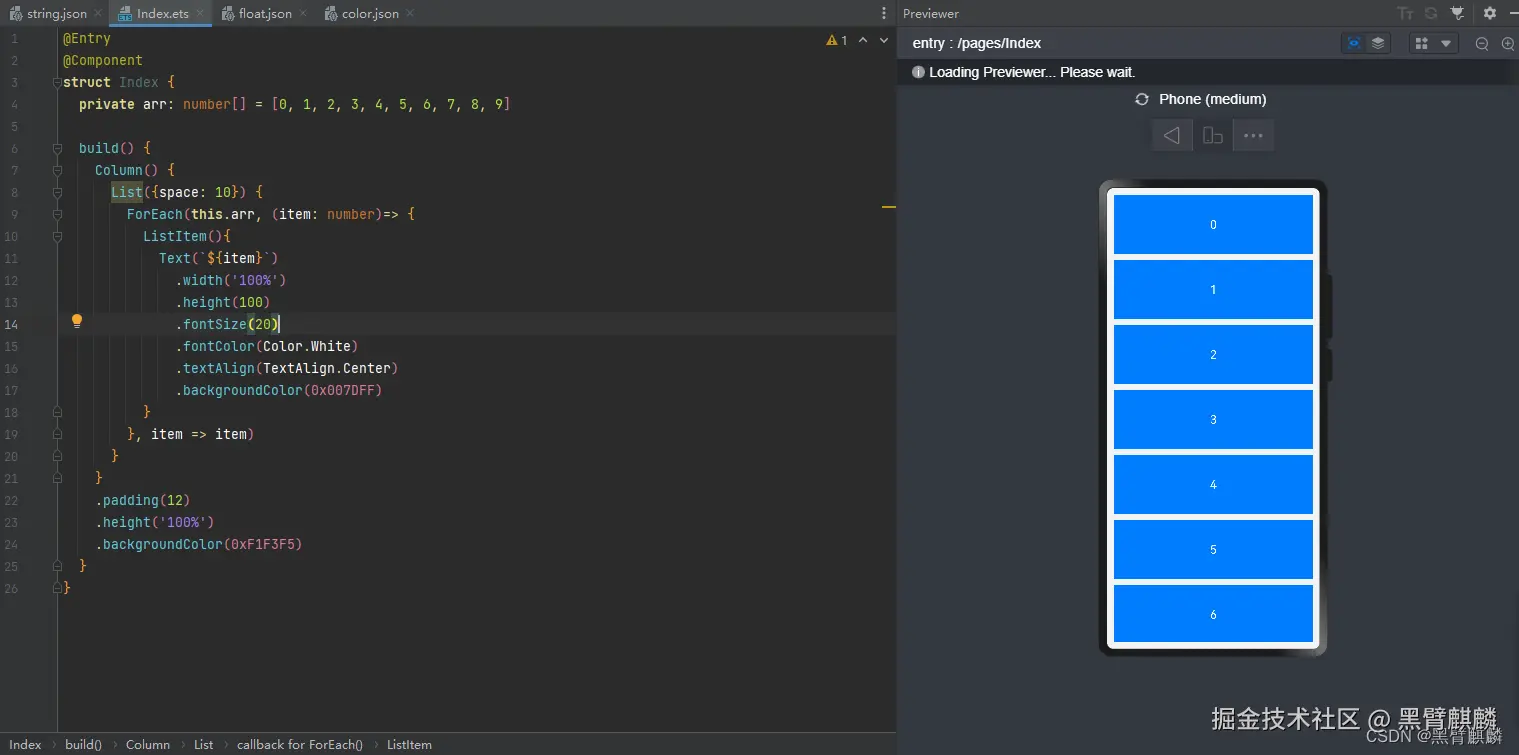This screenshot has height=755, width=1519.
Task: Click the plug icon in the Previewer header
Action: point(1457,13)
